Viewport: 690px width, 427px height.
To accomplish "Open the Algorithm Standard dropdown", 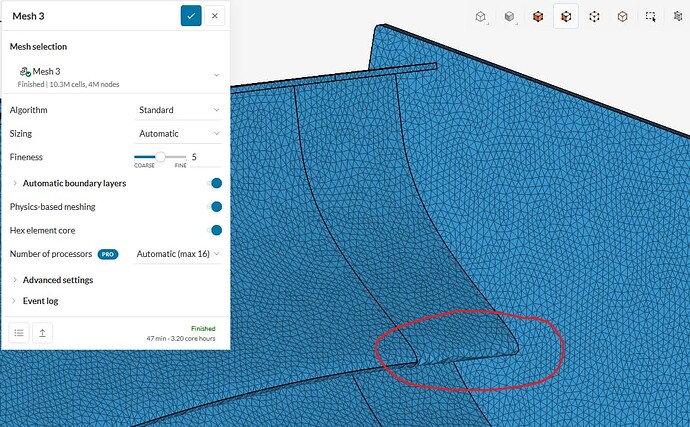I will pyautogui.click(x=178, y=110).
